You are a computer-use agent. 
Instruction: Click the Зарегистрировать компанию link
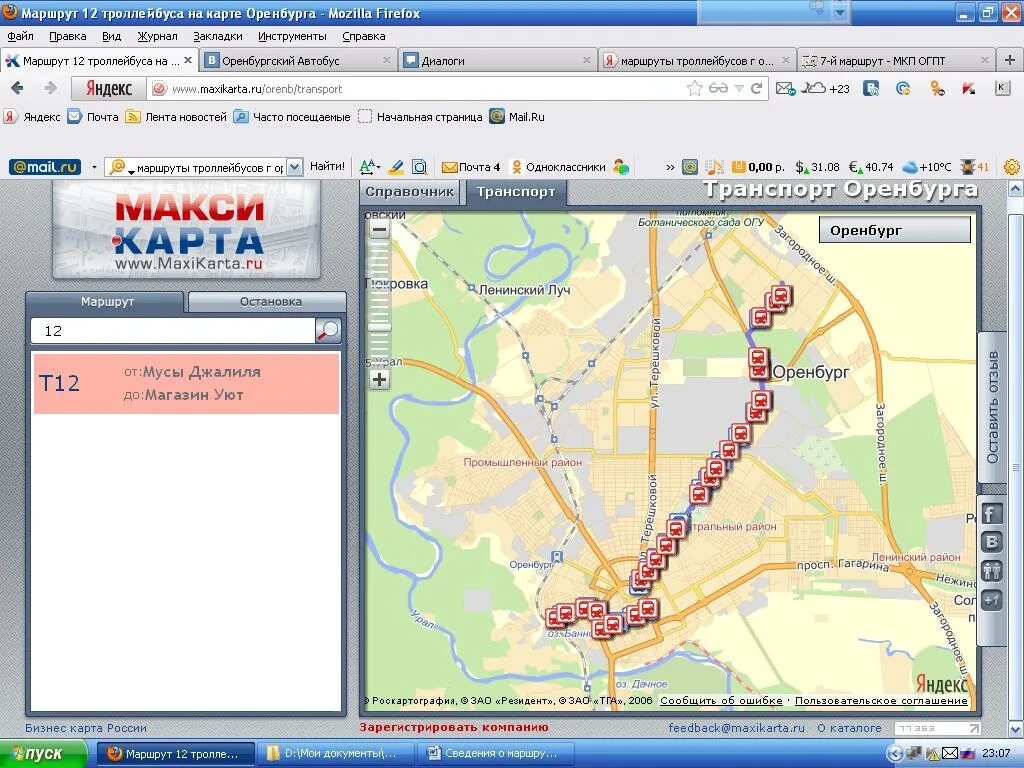(454, 728)
